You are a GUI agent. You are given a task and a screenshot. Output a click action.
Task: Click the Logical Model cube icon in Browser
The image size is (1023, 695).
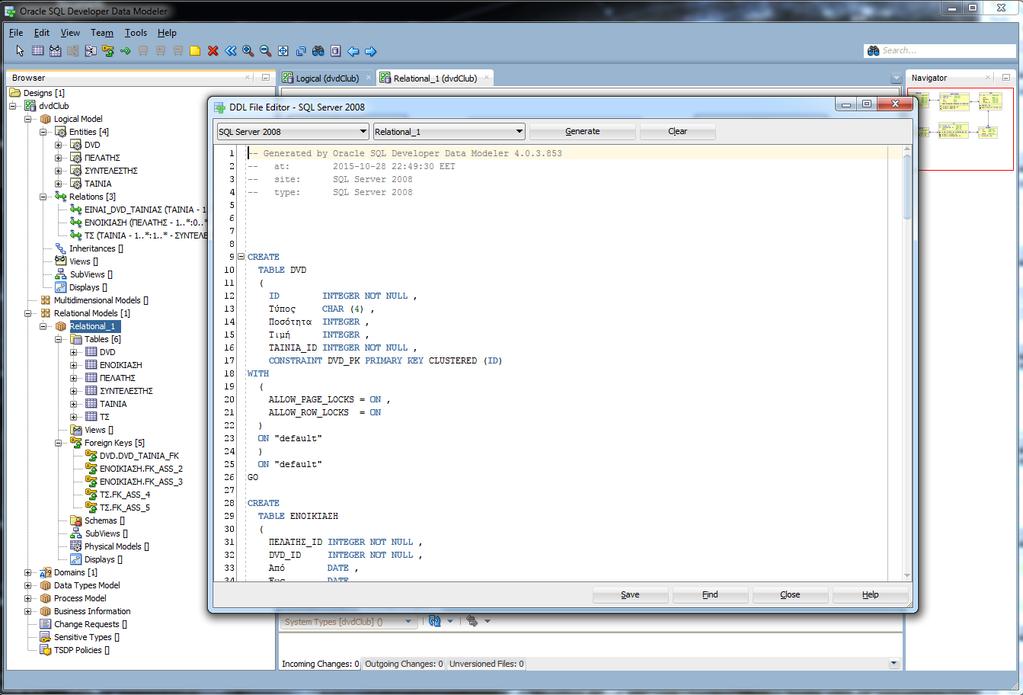point(45,119)
